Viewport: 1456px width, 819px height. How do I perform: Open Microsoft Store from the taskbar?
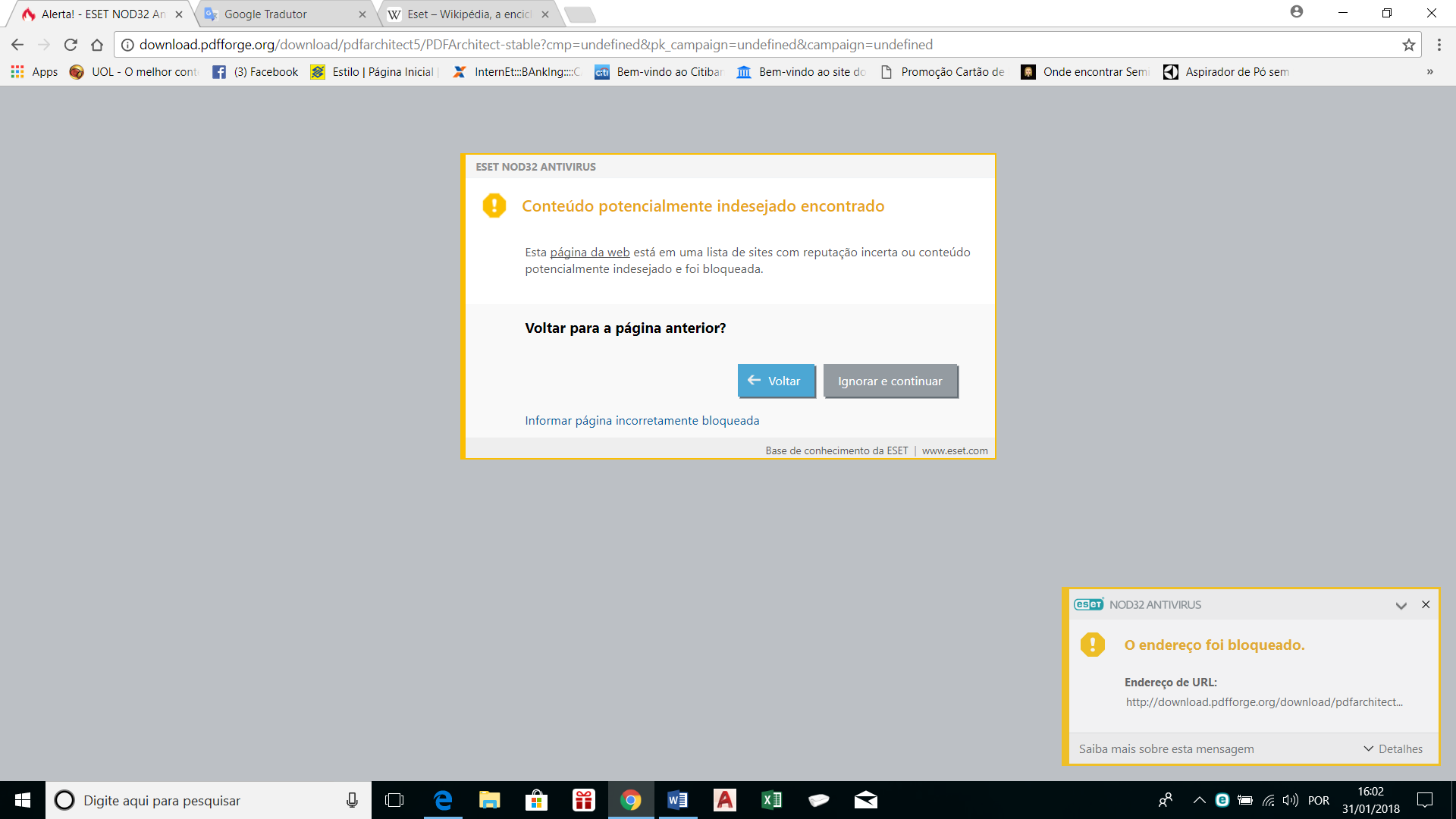[x=536, y=800]
